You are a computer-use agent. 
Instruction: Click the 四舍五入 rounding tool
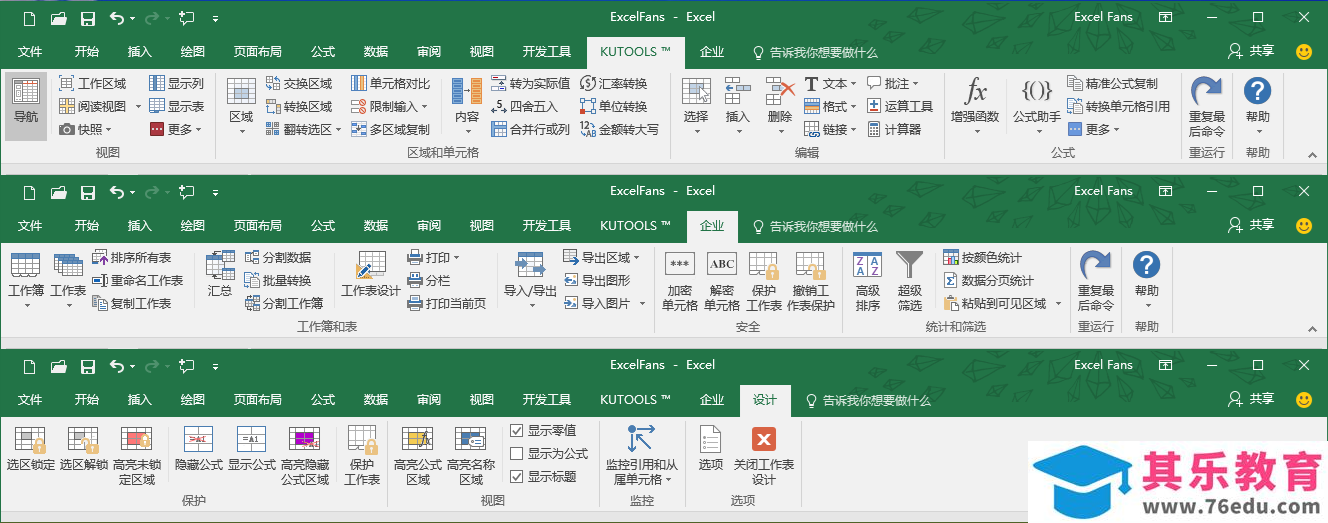click(524, 106)
